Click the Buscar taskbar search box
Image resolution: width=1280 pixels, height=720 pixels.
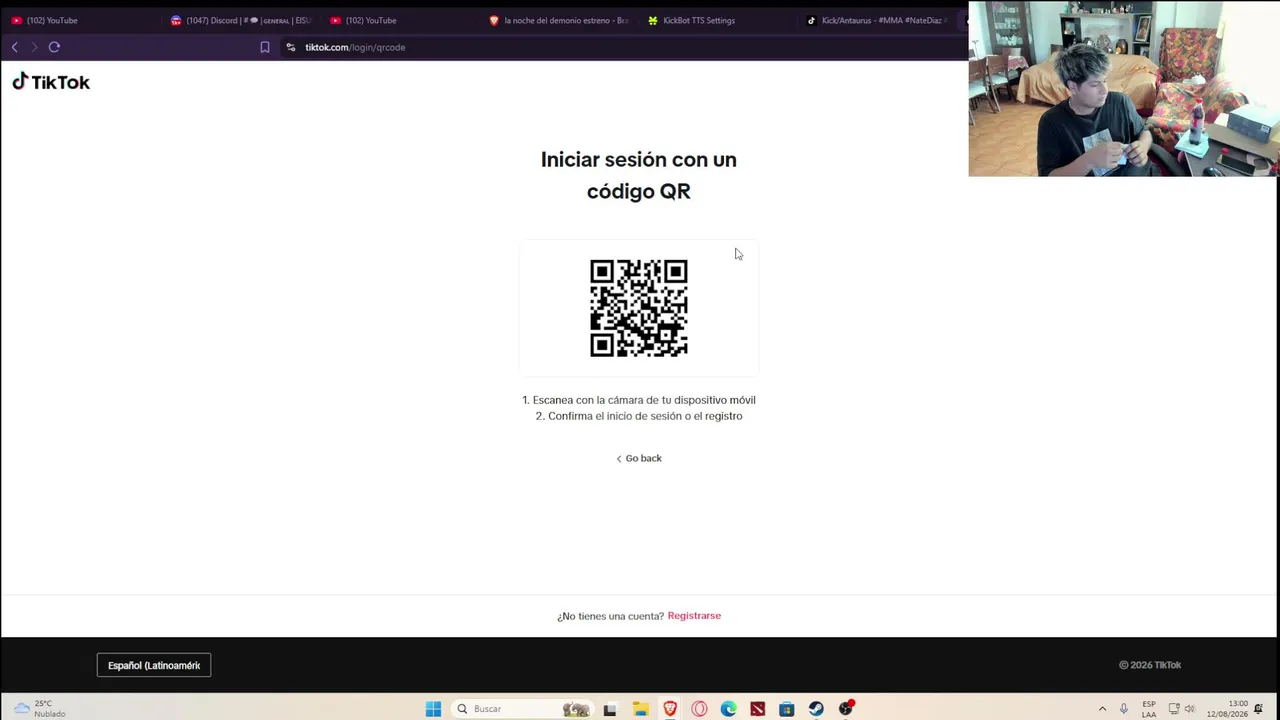pos(520,709)
